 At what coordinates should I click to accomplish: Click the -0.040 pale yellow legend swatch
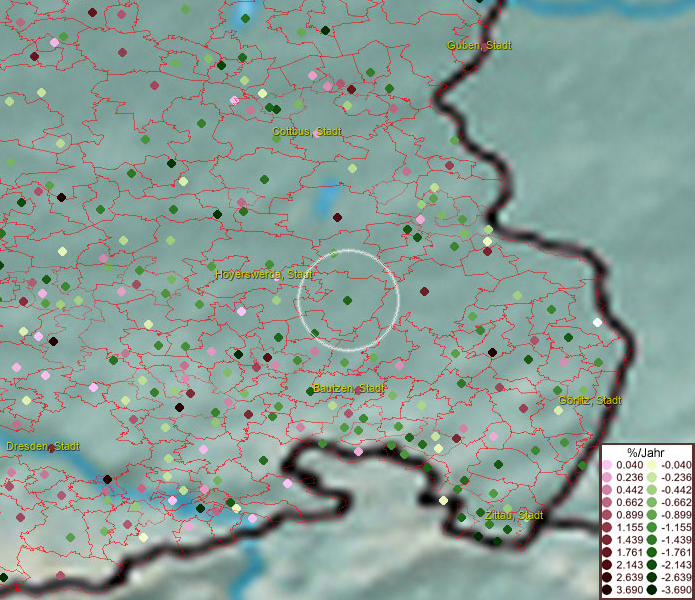[x=652, y=465]
